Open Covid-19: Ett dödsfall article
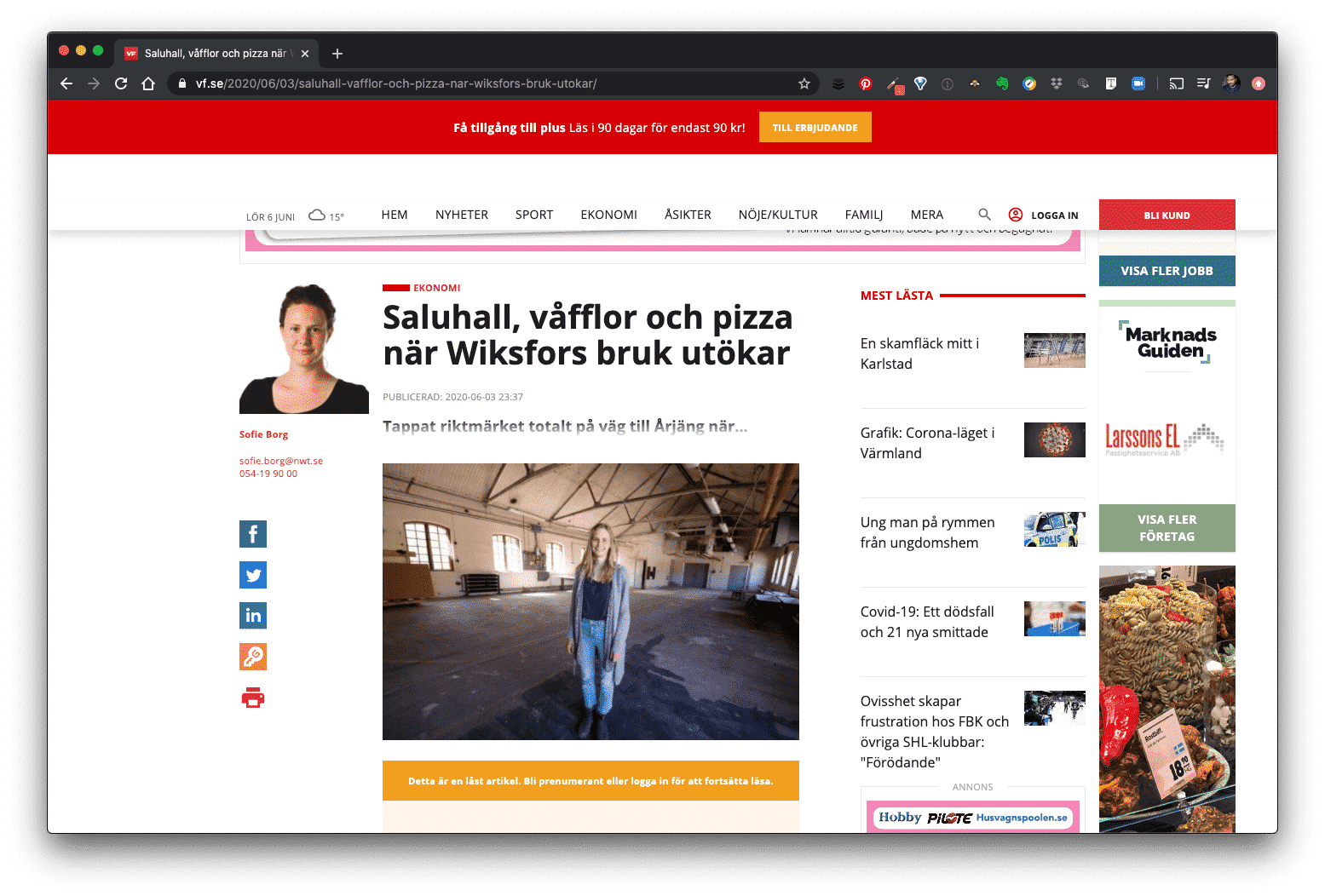The image size is (1325, 896). 927,622
